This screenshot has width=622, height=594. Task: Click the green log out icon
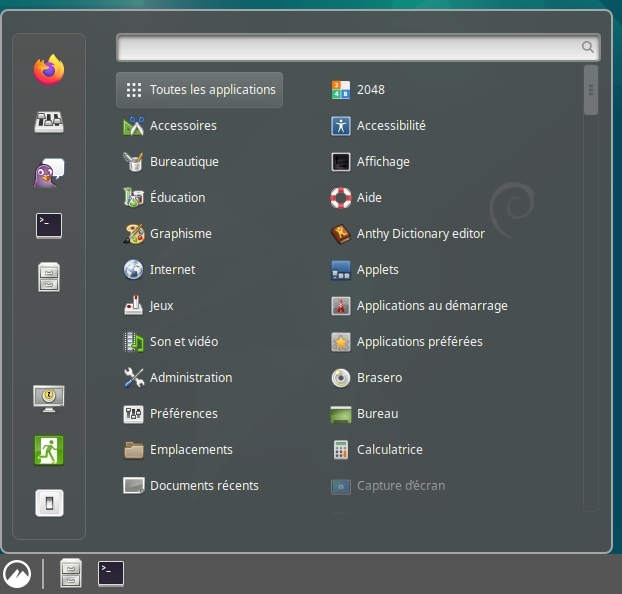coord(49,450)
